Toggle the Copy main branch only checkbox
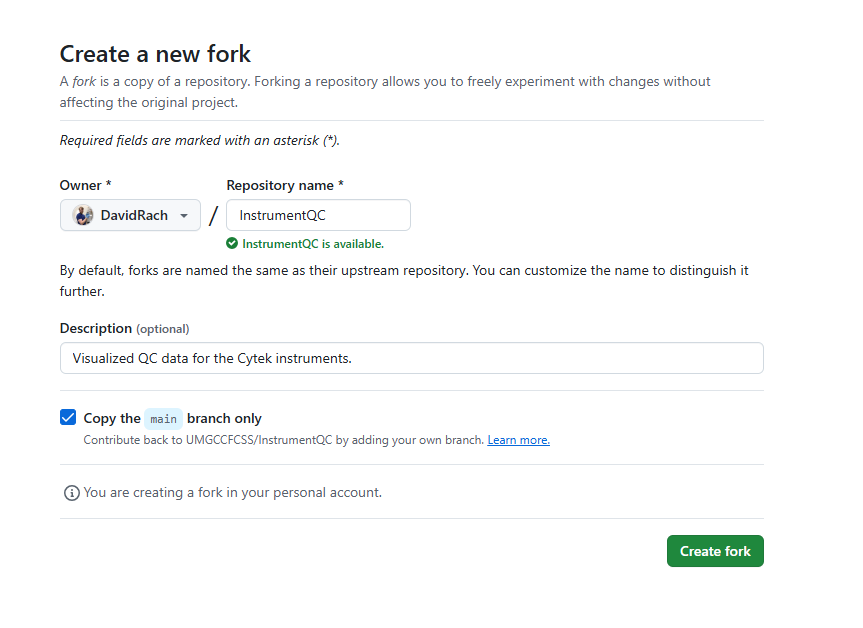 (68, 418)
